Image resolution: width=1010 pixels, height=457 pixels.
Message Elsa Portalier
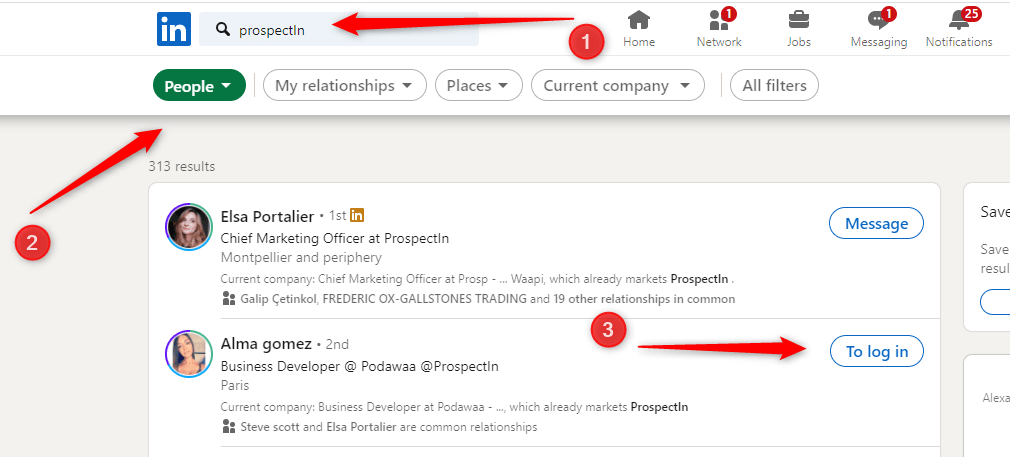pos(877,224)
